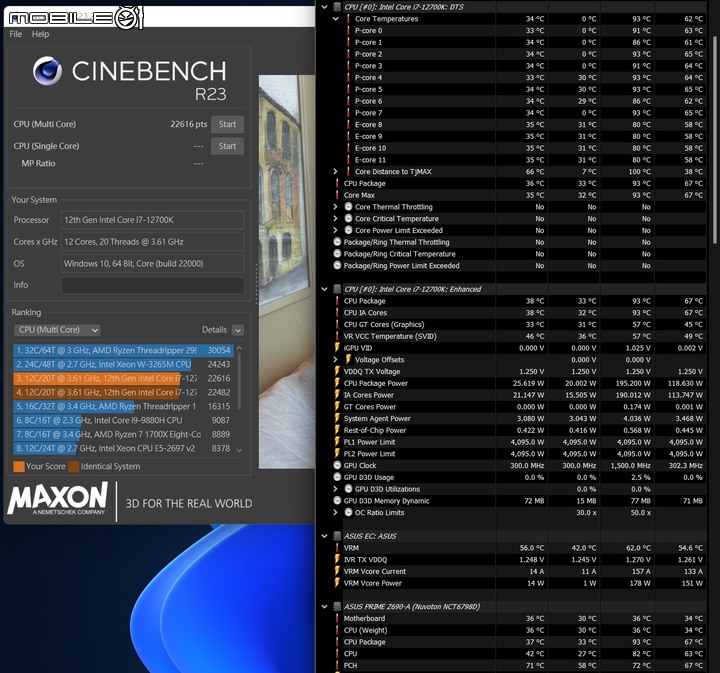Click lightning icon beside PL1 Power Limit
This screenshot has width=720, height=673.
point(337,442)
